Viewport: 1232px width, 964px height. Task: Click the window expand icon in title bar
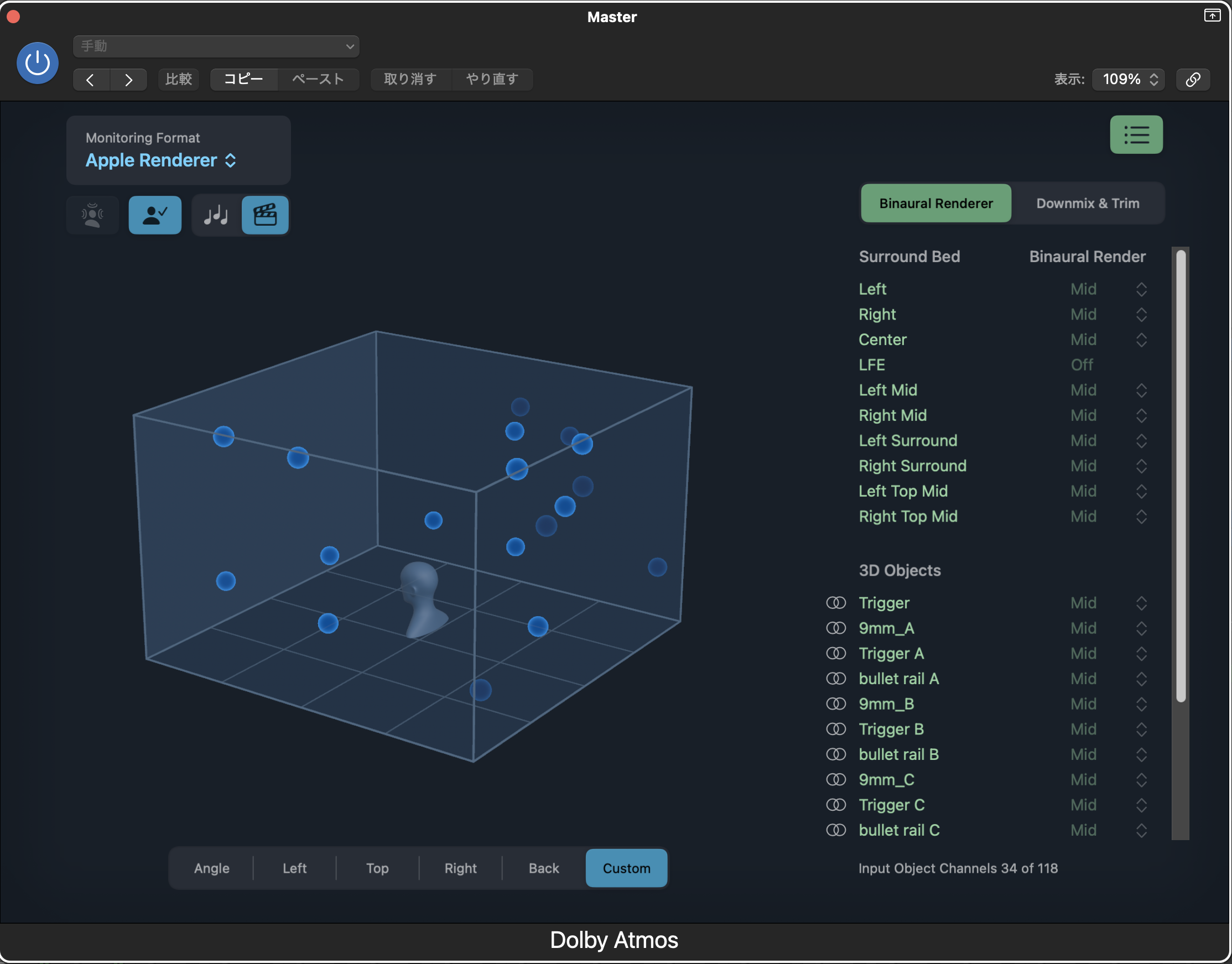pyautogui.click(x=1212, y=16)
